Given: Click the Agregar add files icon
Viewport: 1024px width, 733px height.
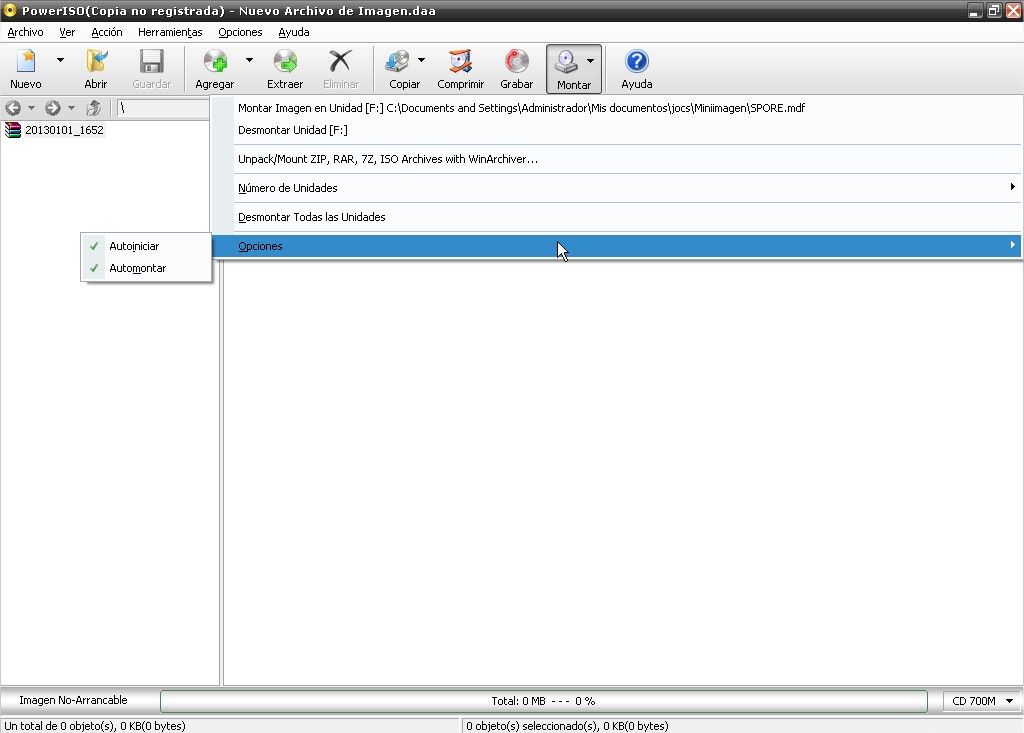Looking at the screenshot, I should point(215,62).
